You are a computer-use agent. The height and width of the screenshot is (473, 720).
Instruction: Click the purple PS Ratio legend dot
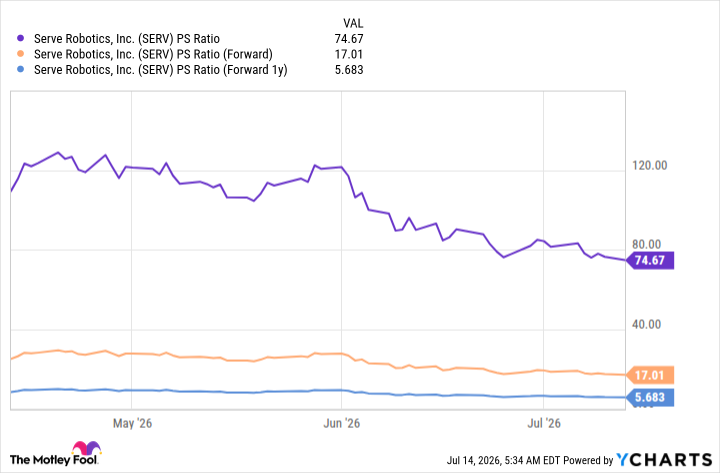click(20, 38)
